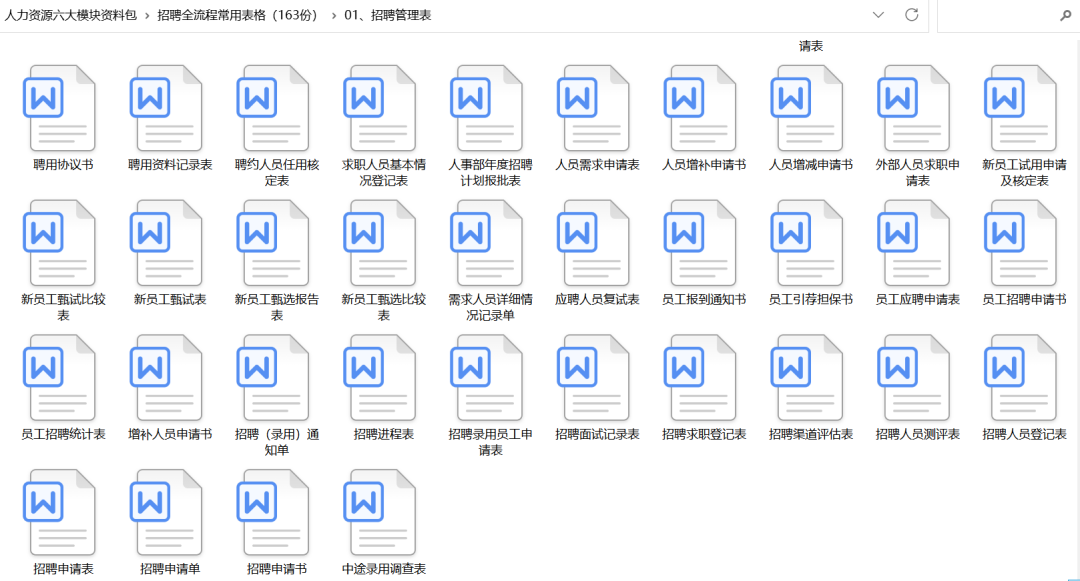This screenshot has height=581, width=1080.
Task: Select 新员工试用申请及核定表 file icon
Action: [x=1021, y=108]
